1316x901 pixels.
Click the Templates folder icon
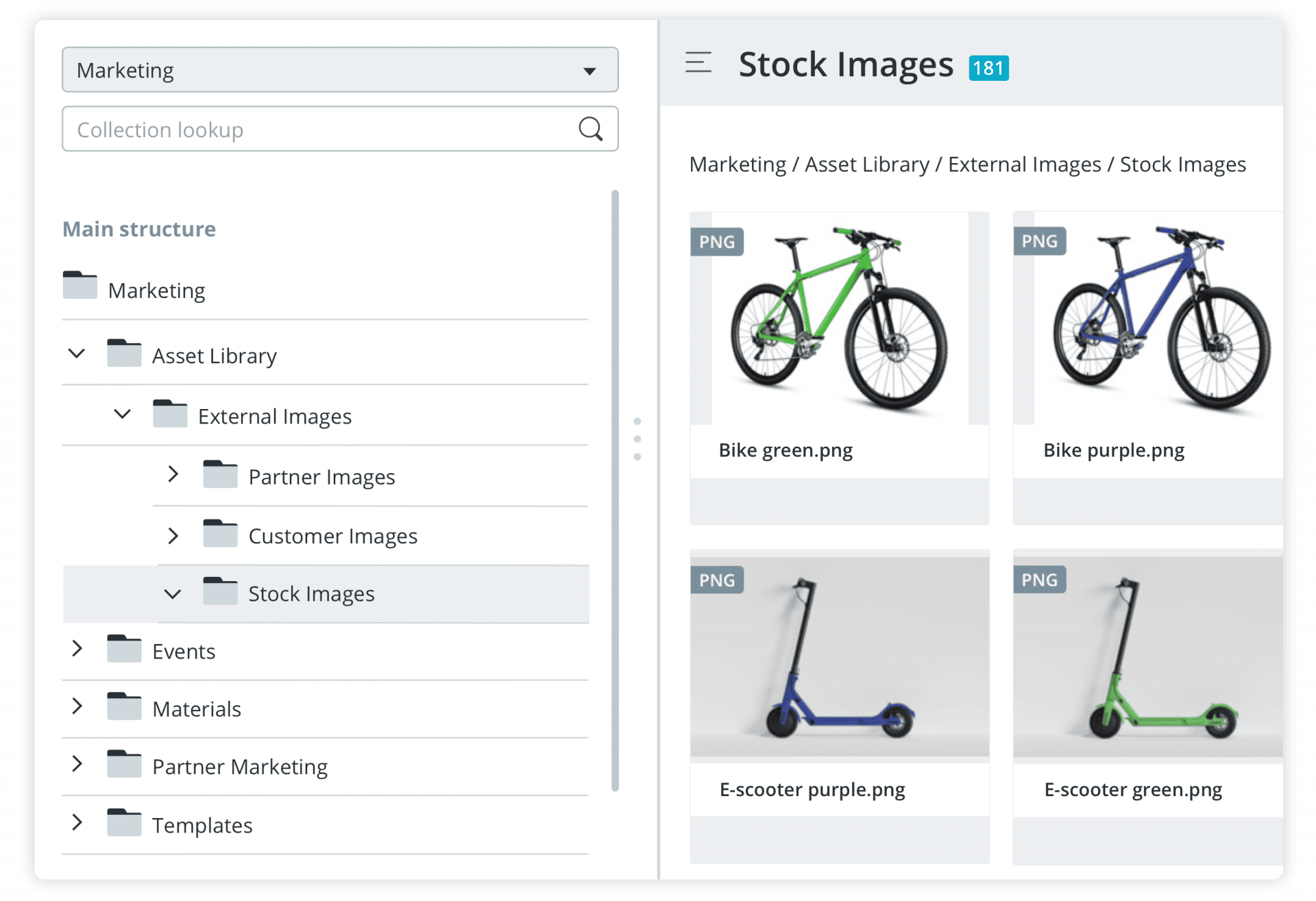124,823
